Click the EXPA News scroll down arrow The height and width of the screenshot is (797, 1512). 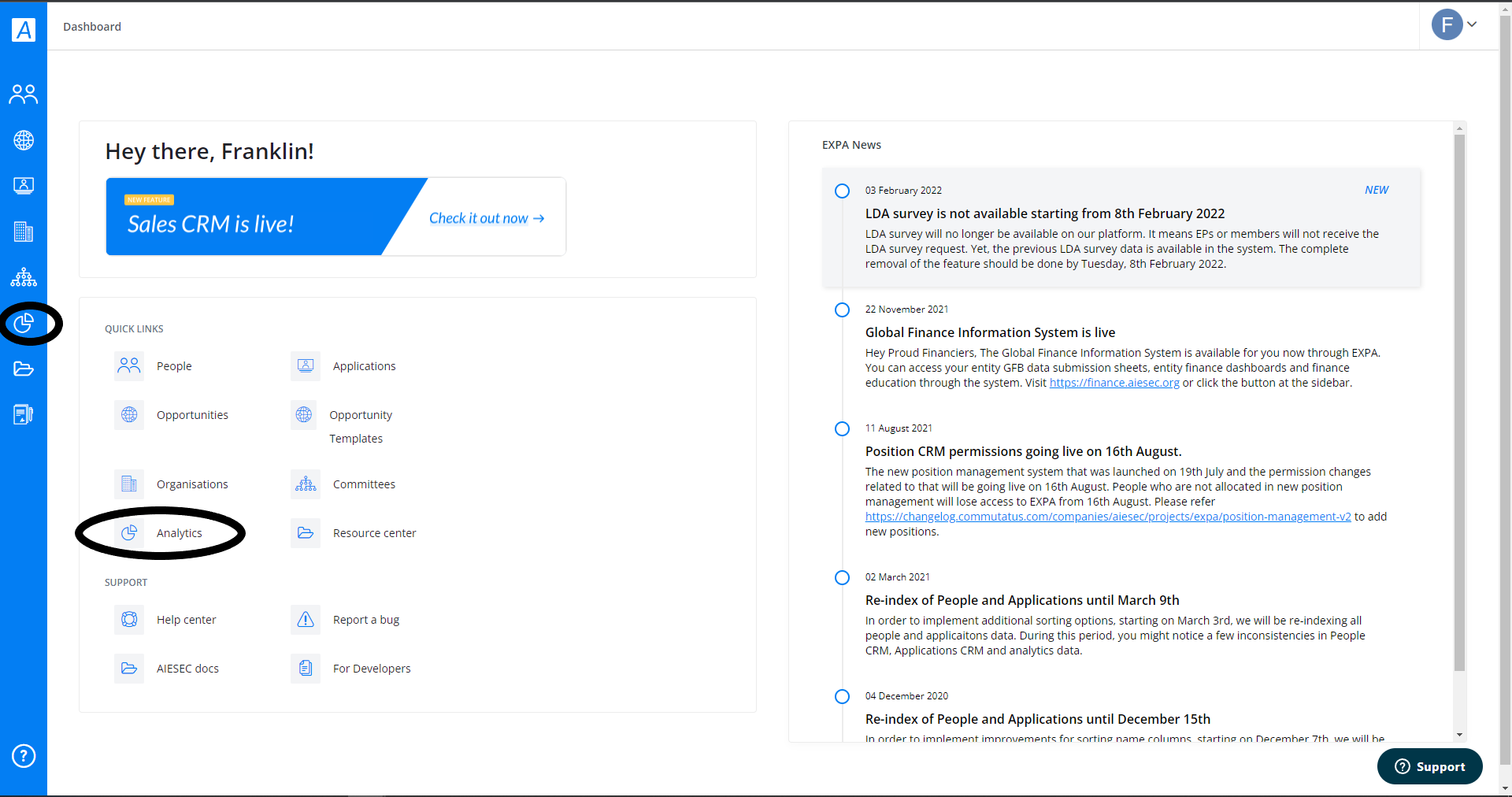[1459, 735]
